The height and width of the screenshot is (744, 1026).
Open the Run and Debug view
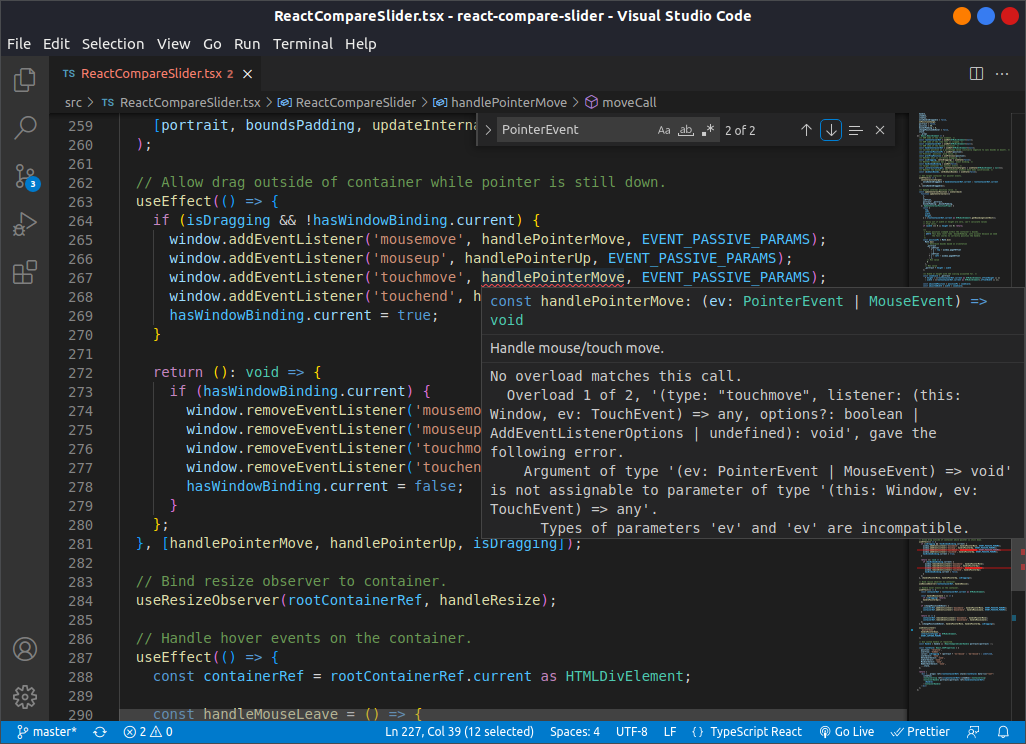click(25, 224)
